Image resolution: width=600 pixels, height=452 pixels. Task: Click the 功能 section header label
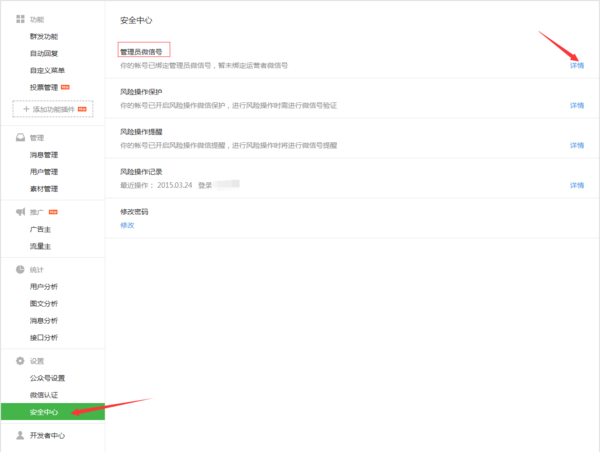tap(37, 20)
